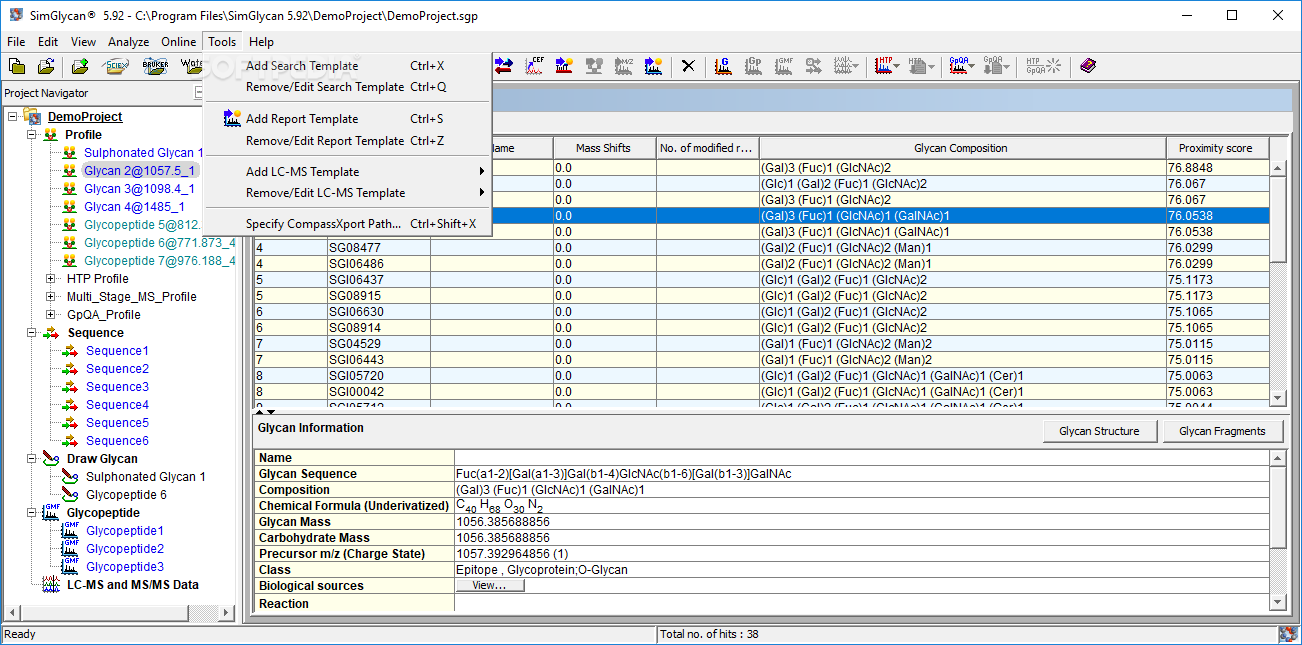1302x645 pixels.
Task: Collapse the Glycopeptide tree node
Action: click(31, 513)
